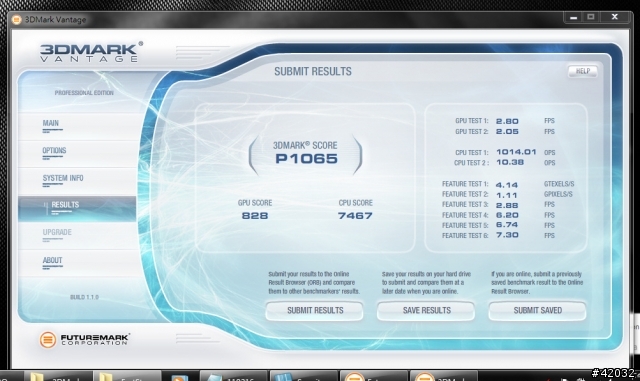Click the Online Result Browser description text
The width and height of the screenshot is (640, 381).
point(314,283)
